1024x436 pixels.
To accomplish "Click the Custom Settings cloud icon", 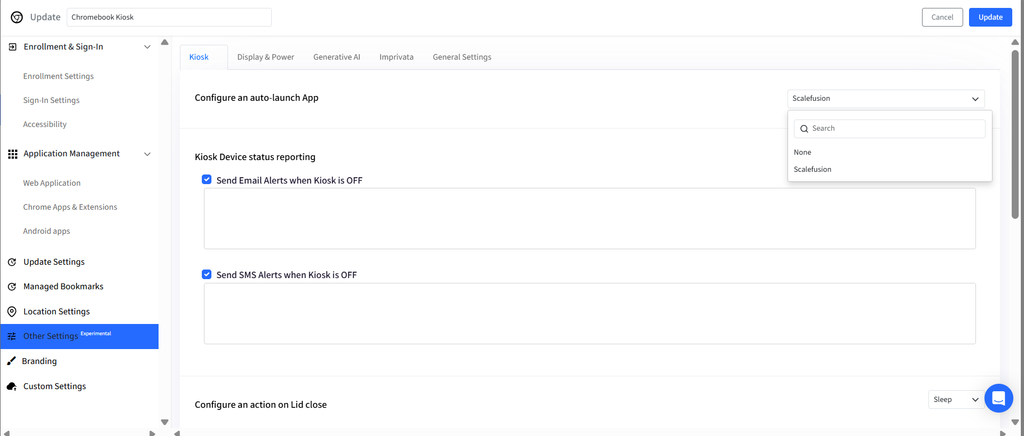I will (x=12, y=386).
